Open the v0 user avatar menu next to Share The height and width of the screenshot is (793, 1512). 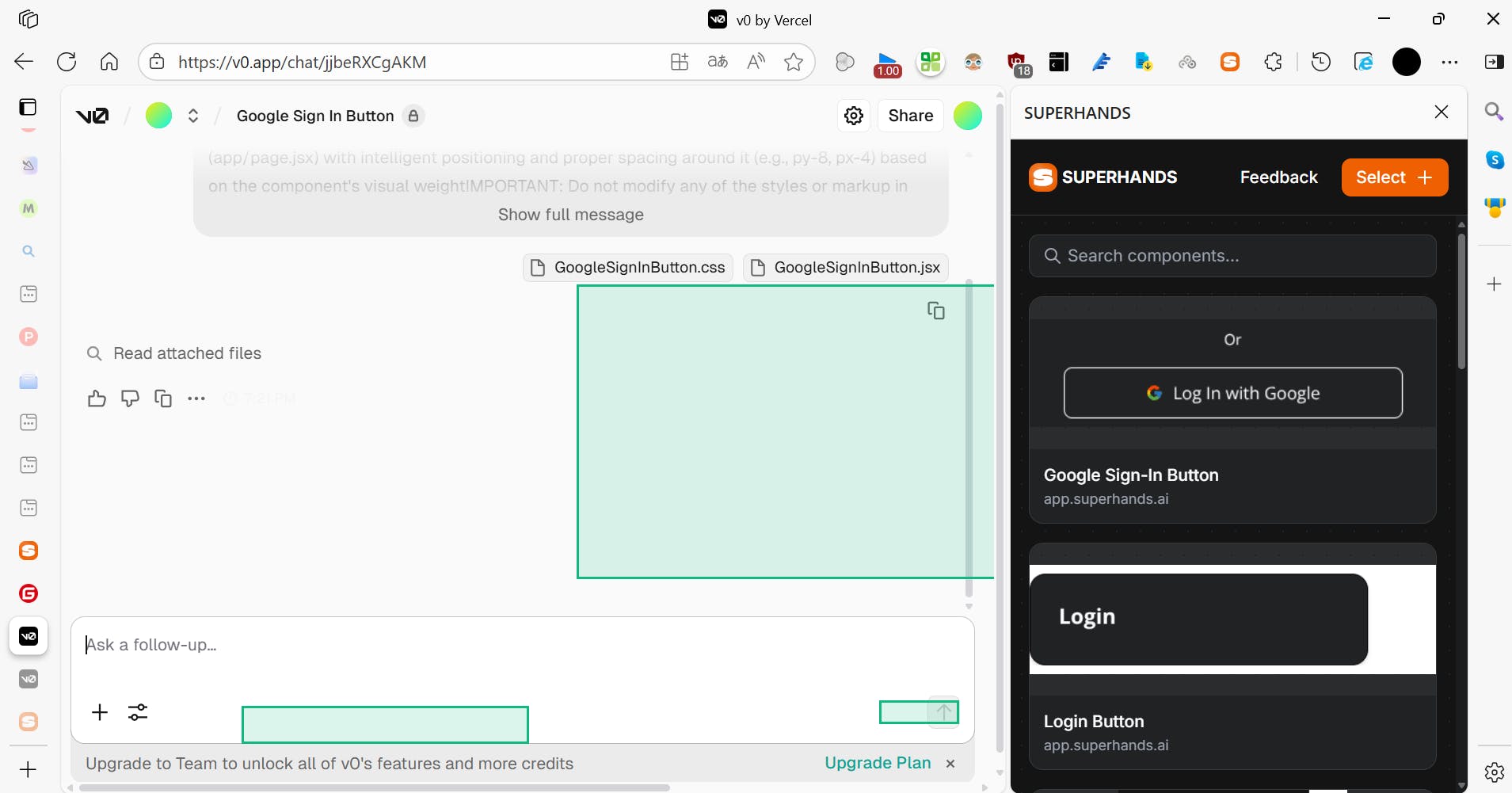point(968,116)
